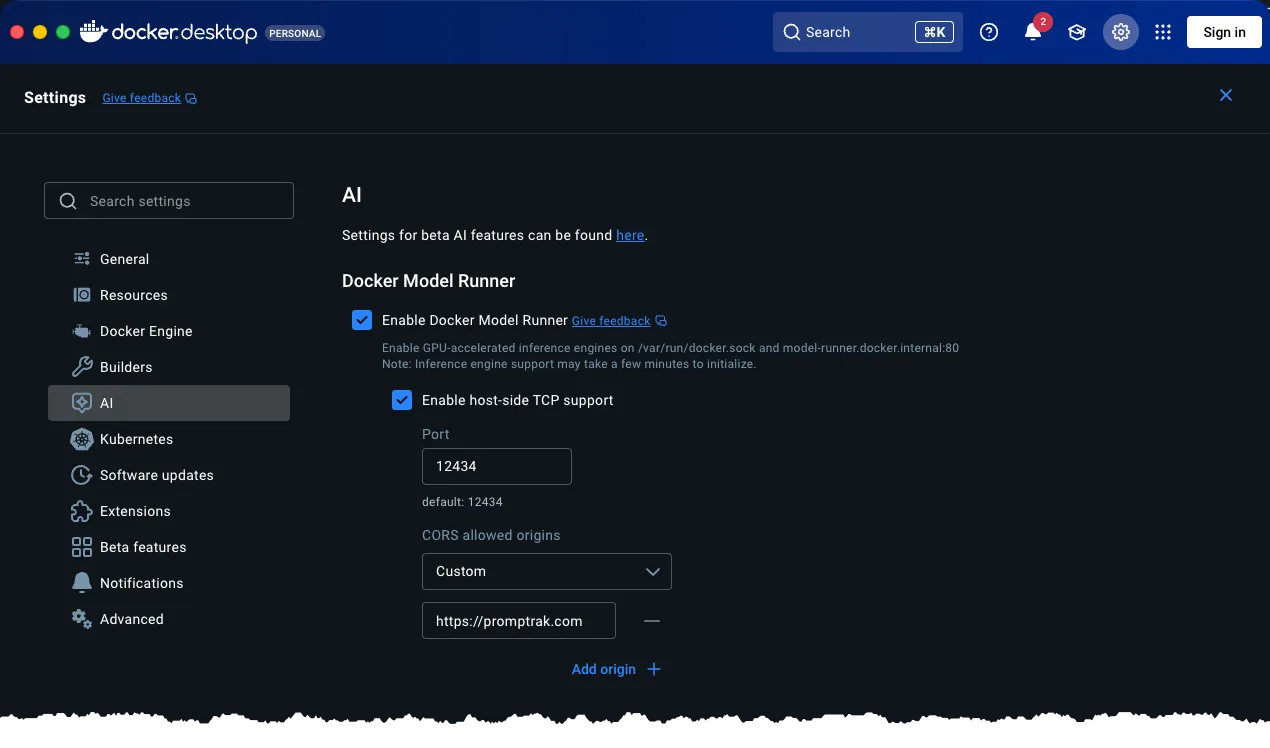Click the plus icon beside Add origin

pyautogui.click(x=654, y=669)
